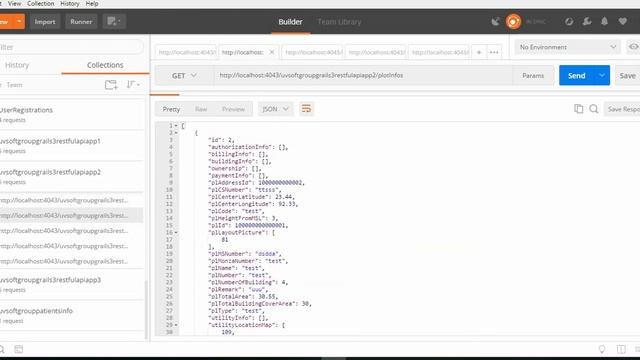Open the JSON format dropdown

coord(276,109)
